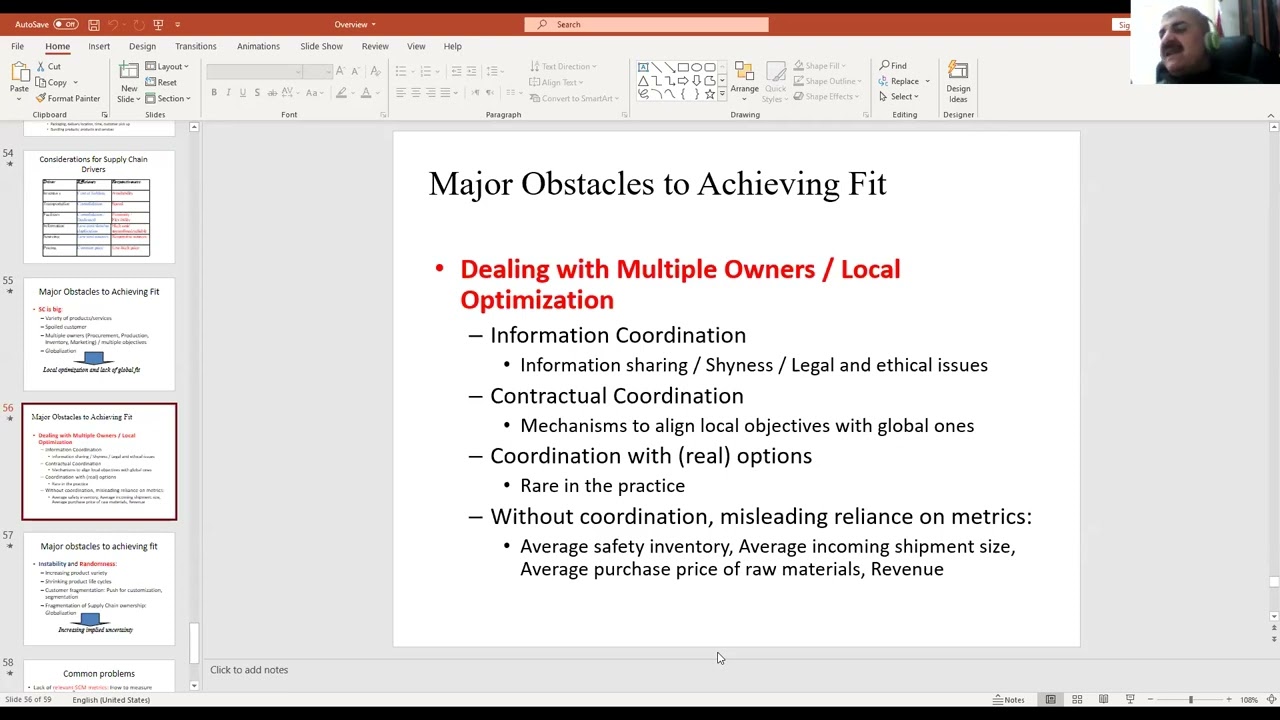
Task: Click the Cut scissors icon
Action: click(x=41, y=66)
